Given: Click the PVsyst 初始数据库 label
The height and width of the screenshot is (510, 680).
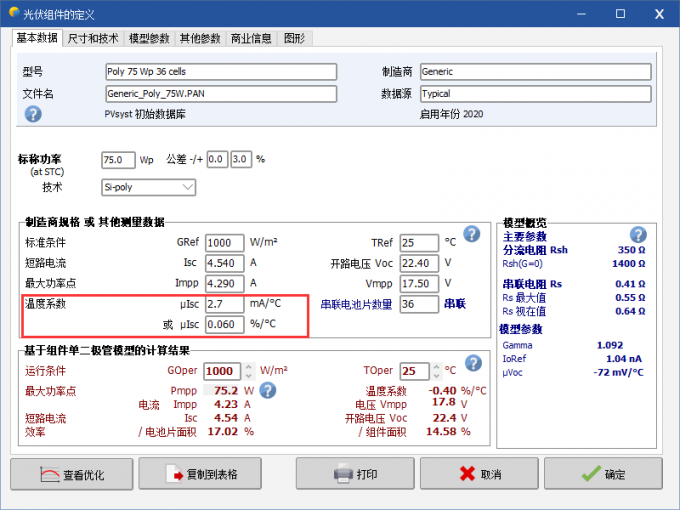Looking at the screenshot, I should coord(145,114).
